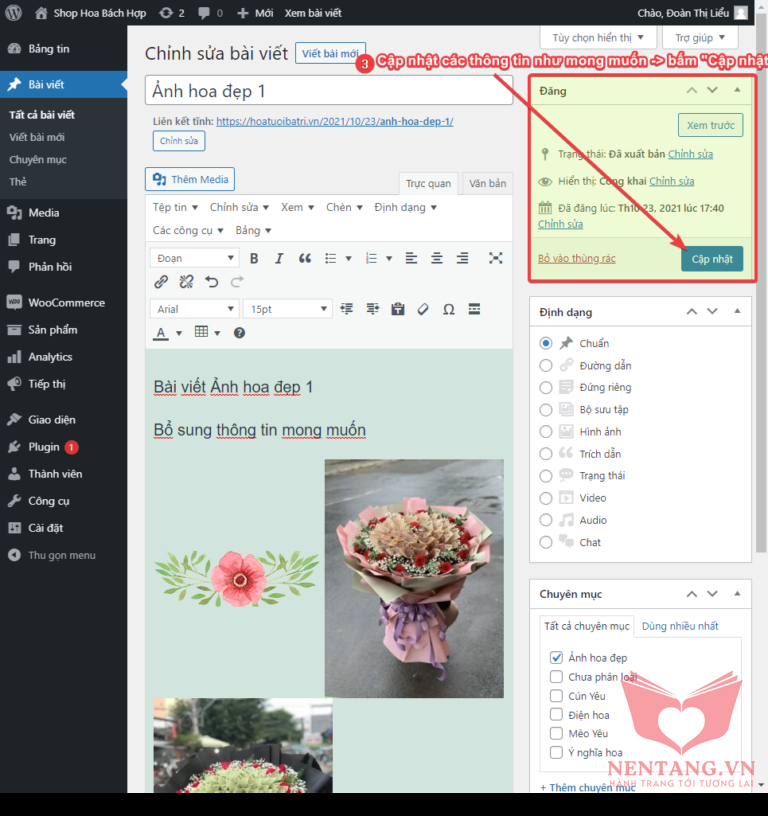Choose the Hình ảnh format option
This screenshot has width=768, height=816.
tap(545, 432)
